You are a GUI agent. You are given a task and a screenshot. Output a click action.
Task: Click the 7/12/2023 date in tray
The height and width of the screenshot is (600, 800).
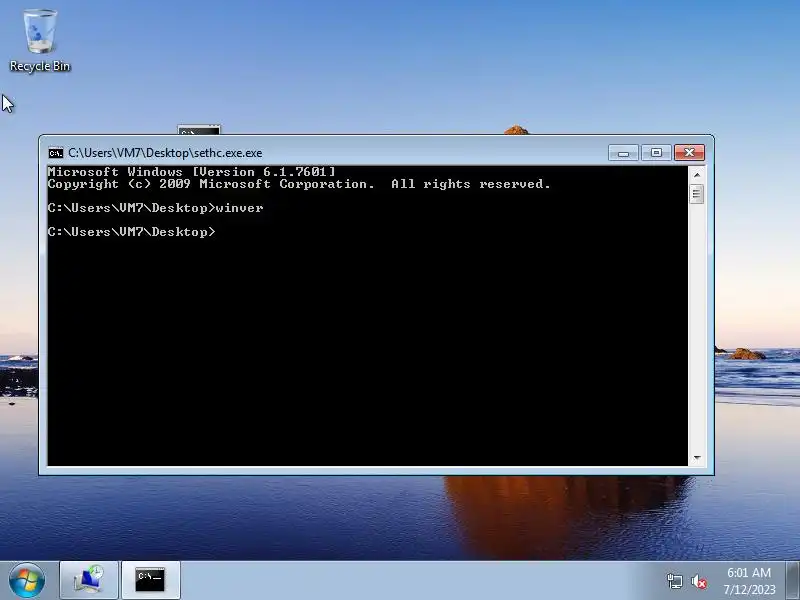749,590
